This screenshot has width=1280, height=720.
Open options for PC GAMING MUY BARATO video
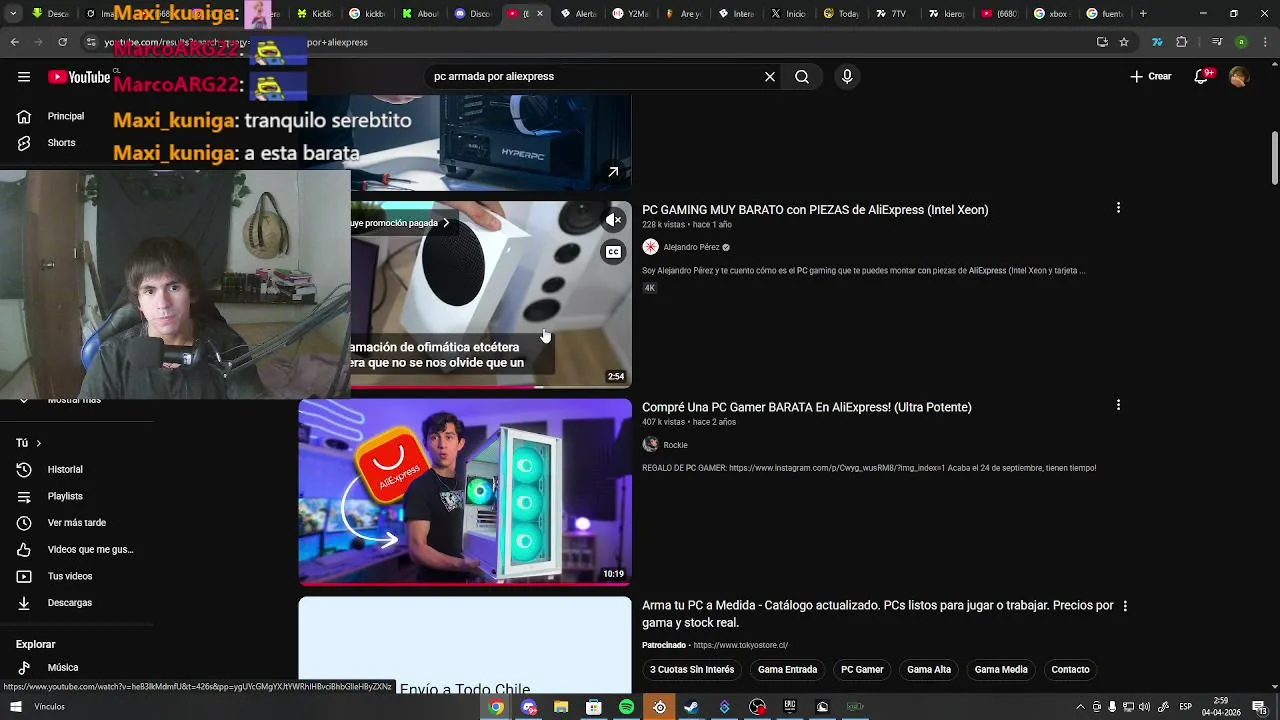[1118, 208]
